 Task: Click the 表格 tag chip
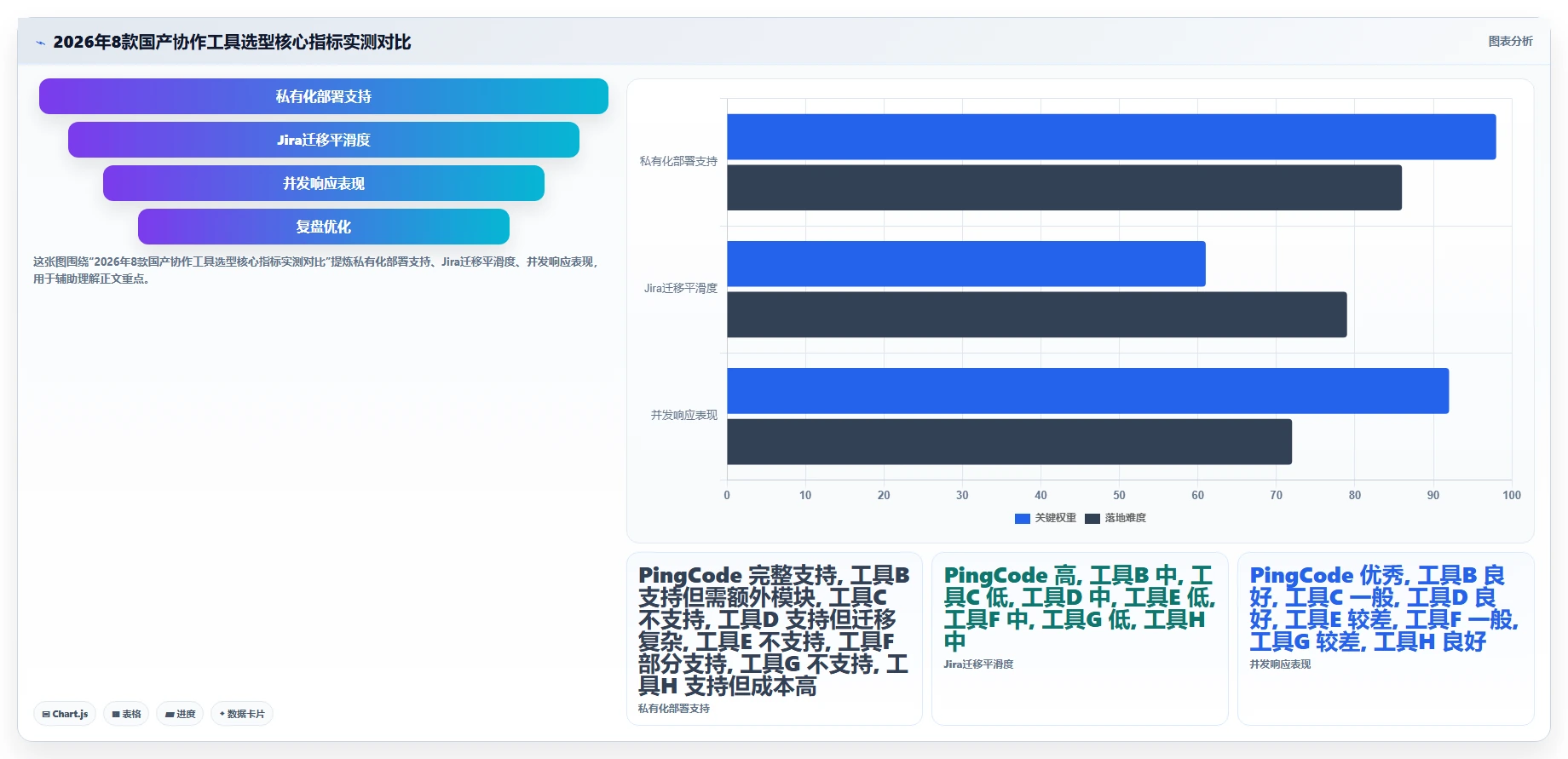coord(126,714)
